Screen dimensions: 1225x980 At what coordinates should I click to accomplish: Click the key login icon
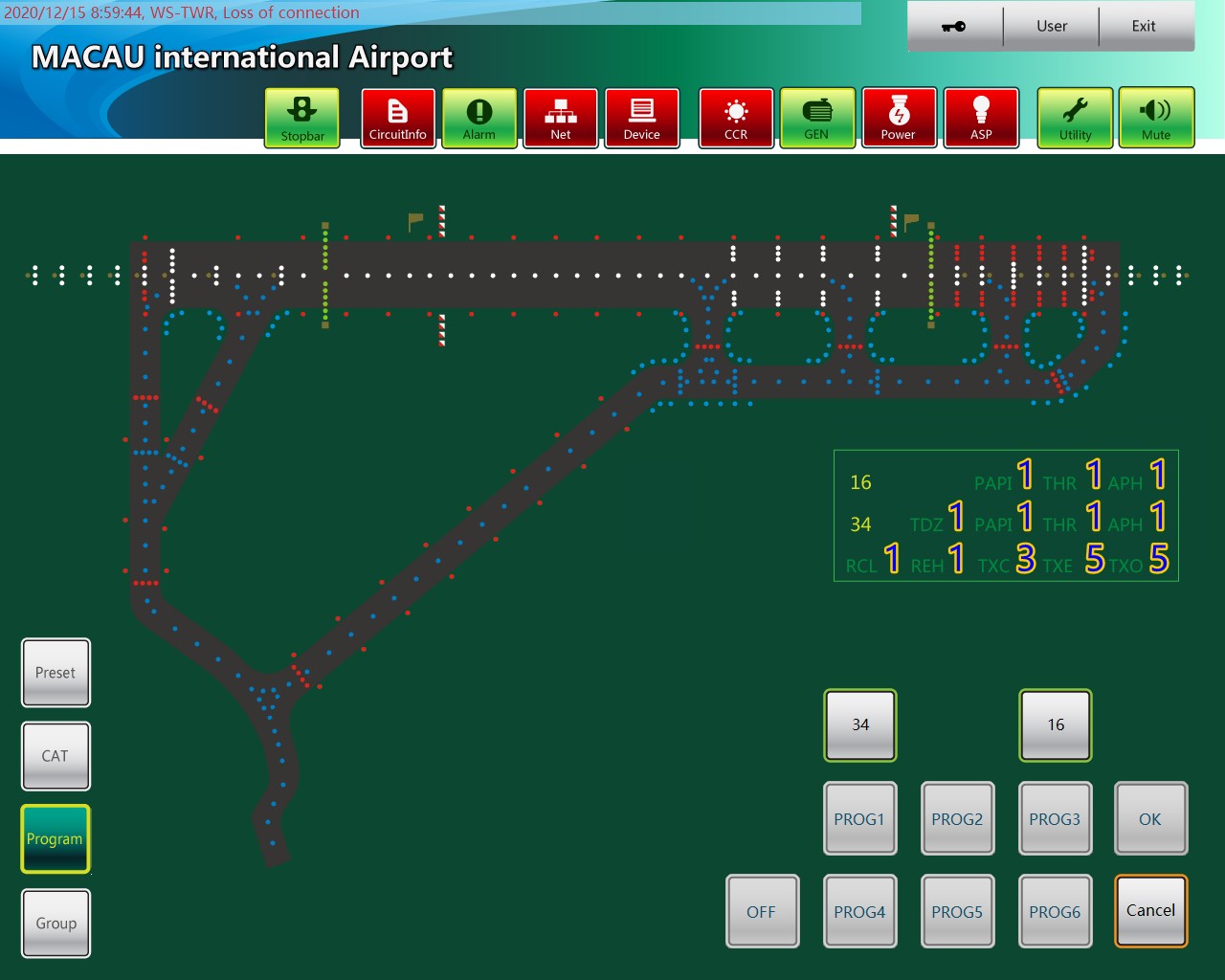(x=954, y=26)
